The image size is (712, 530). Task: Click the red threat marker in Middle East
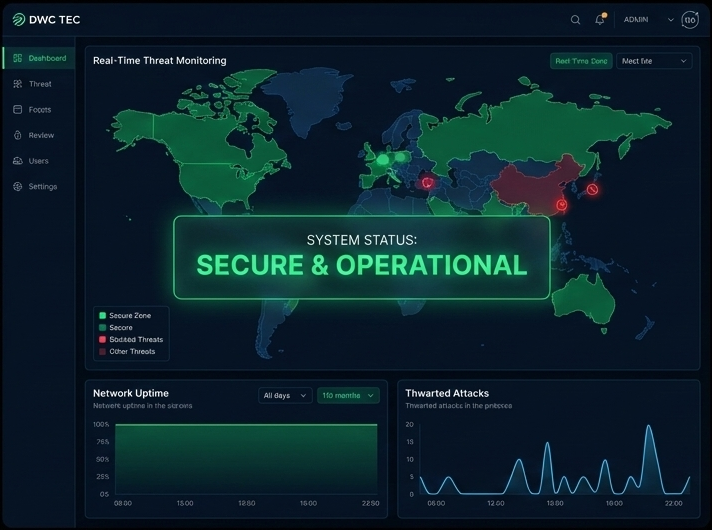[427, 182]
